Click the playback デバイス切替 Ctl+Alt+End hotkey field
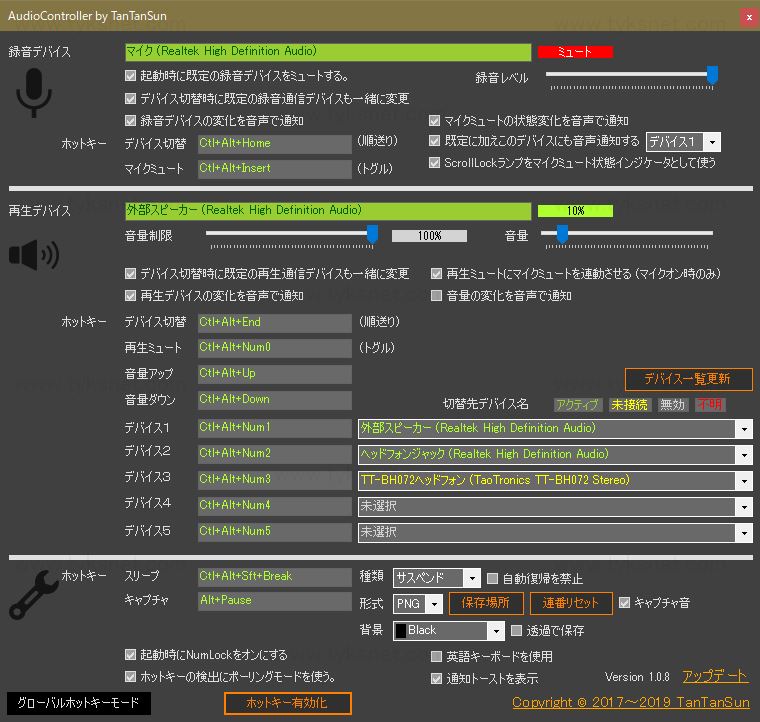The height and width of the screenshot is (722, 760). [x=275, y=323]
